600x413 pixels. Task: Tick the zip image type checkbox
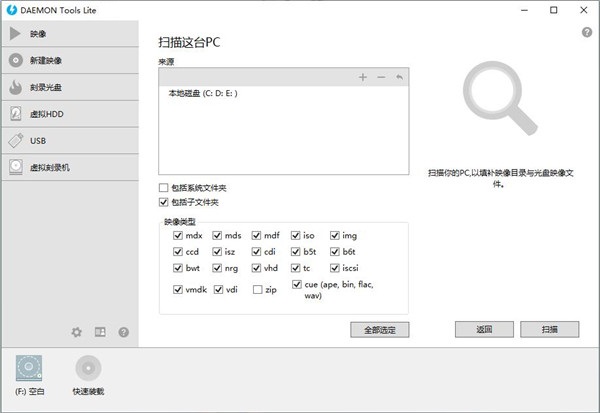[x=258, y=290]
